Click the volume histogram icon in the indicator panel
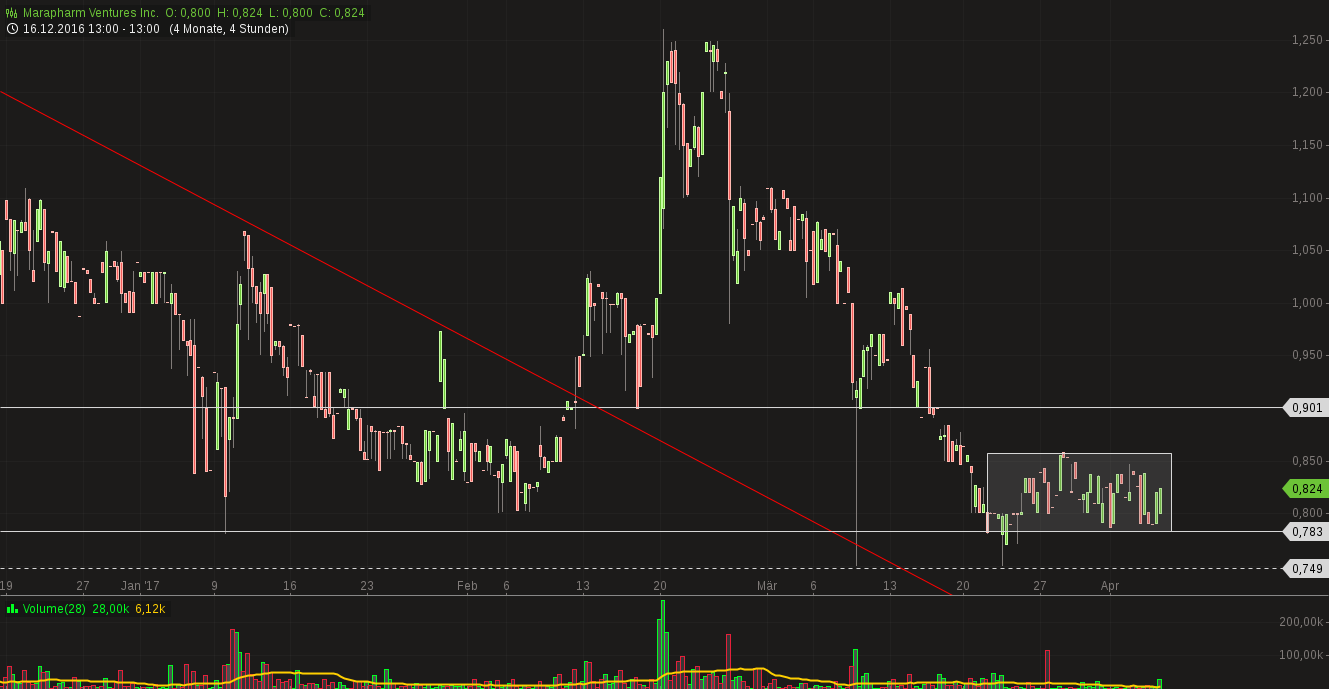The width and height of the screenshot is (1329, 689). [12, 609]
